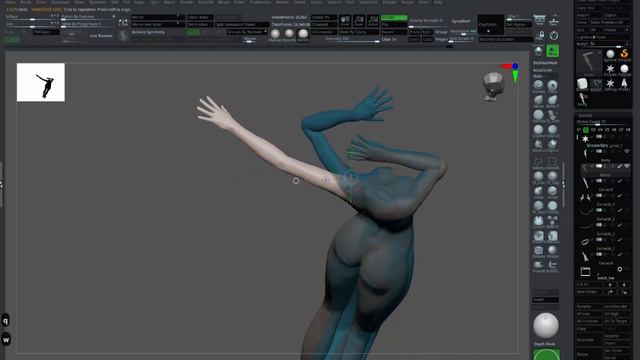640x360 pixels.
Task: Click the Mask By Cavity button
Action: (359, 32)
